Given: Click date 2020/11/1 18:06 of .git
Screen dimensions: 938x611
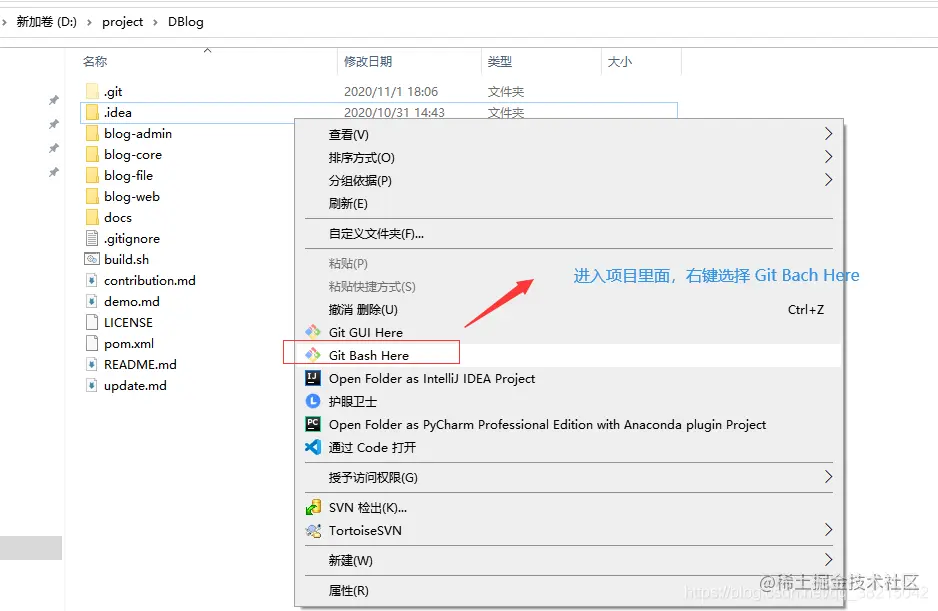Looking at the screenshot, I should click(391, 91).
